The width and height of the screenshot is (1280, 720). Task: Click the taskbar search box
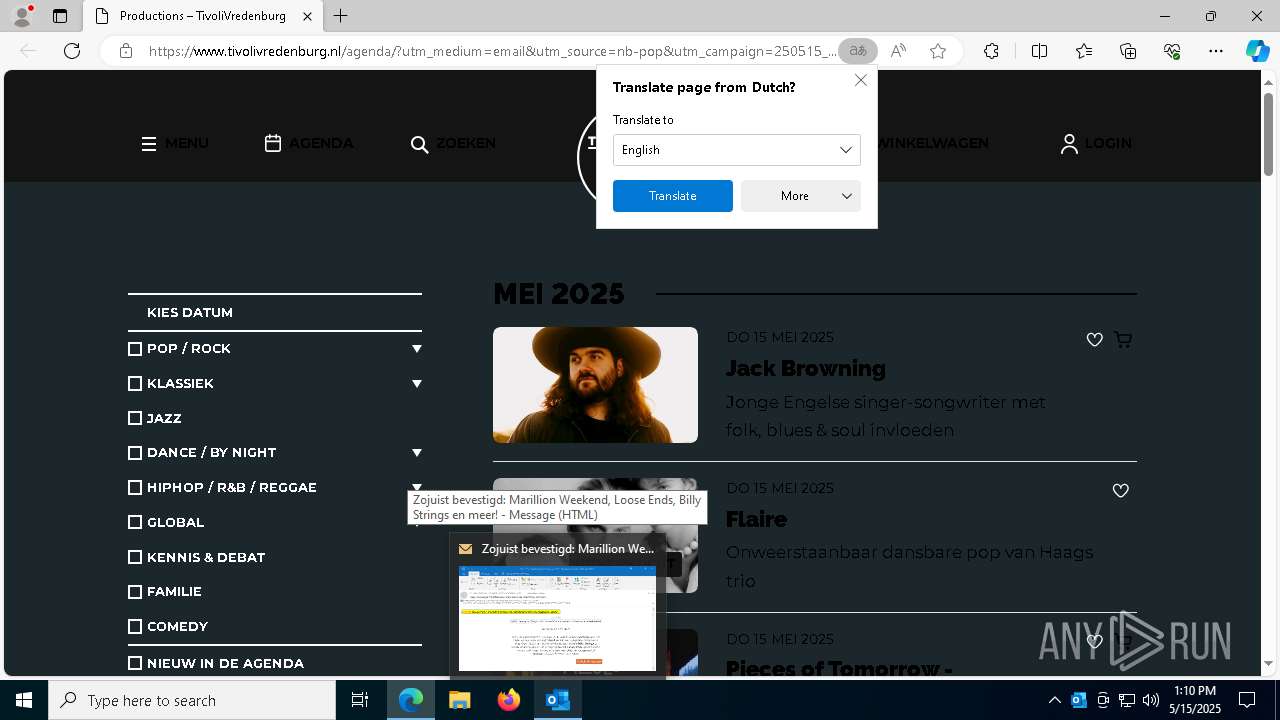point(192,700)
